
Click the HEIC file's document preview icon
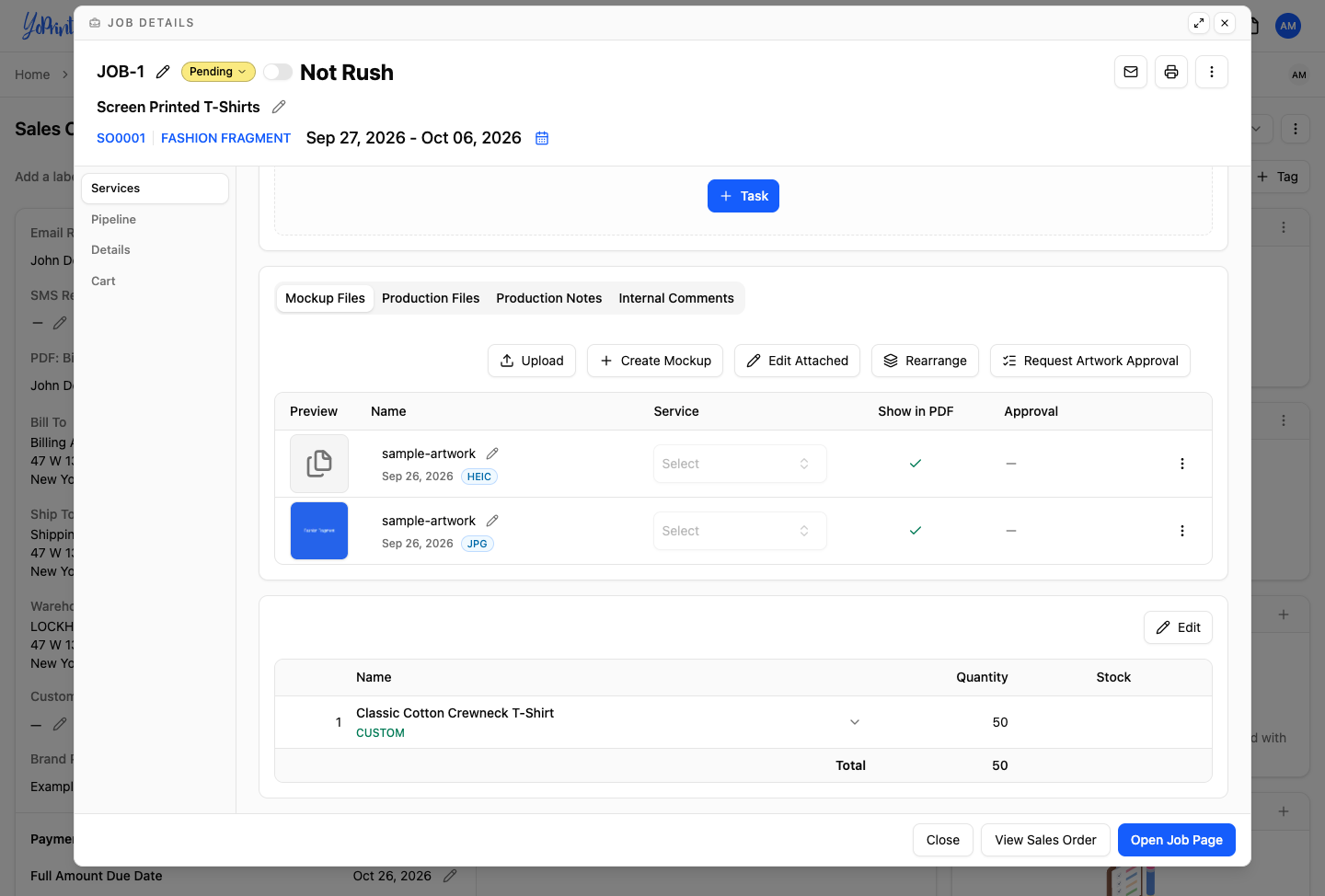[319, 464]
